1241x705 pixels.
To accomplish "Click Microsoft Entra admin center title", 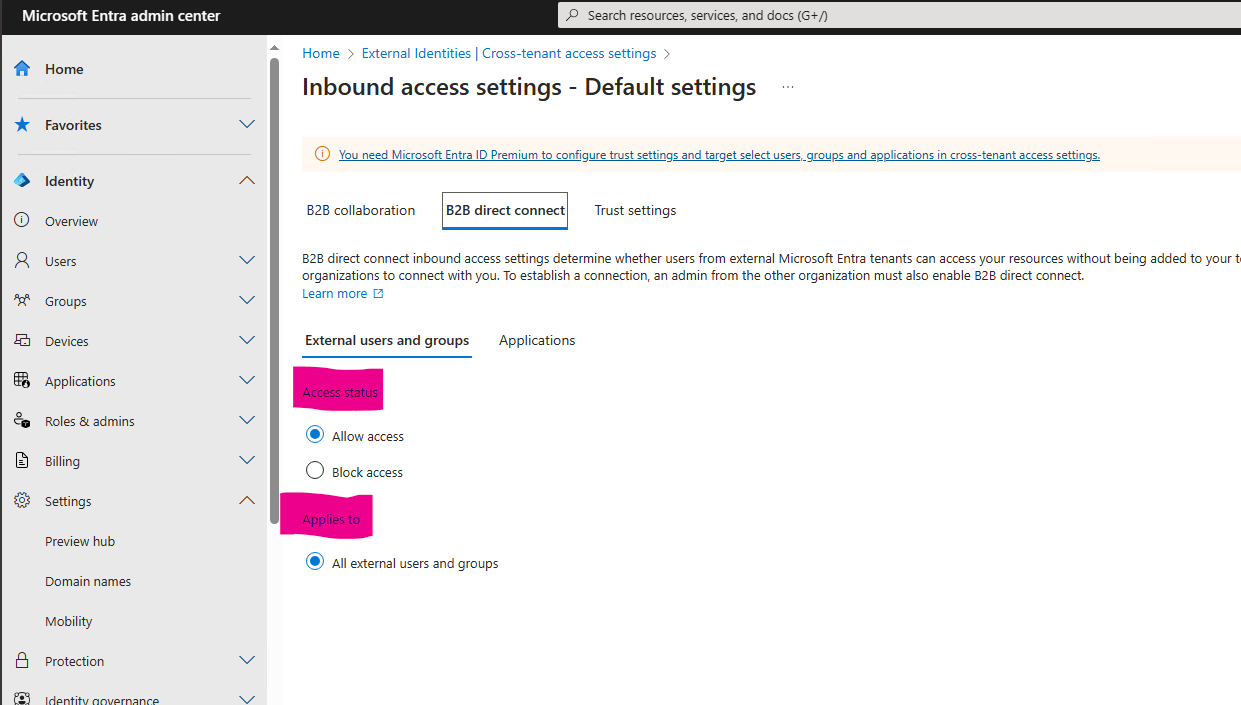I will [121, 16].
